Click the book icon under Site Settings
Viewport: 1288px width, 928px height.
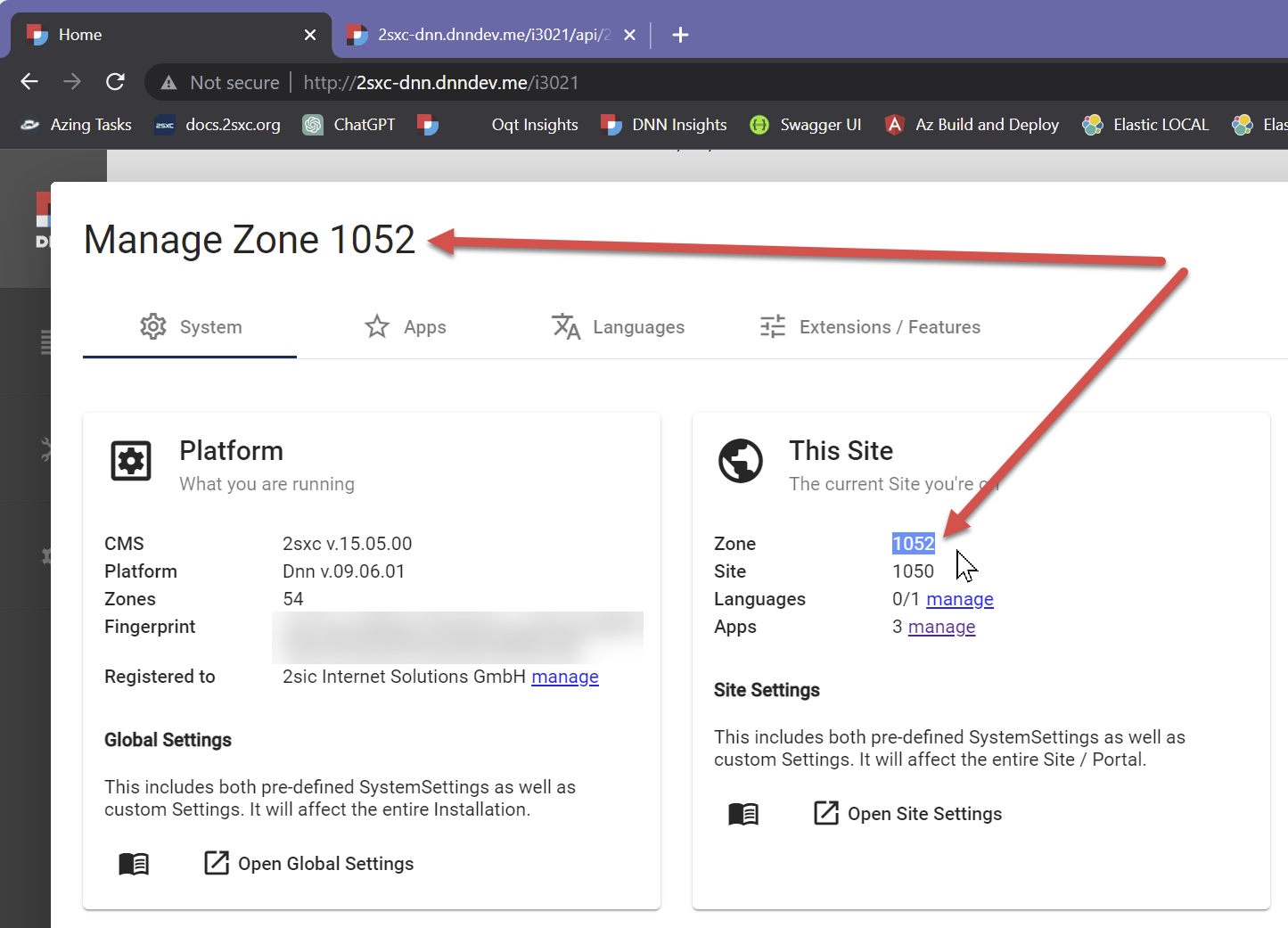741,813
